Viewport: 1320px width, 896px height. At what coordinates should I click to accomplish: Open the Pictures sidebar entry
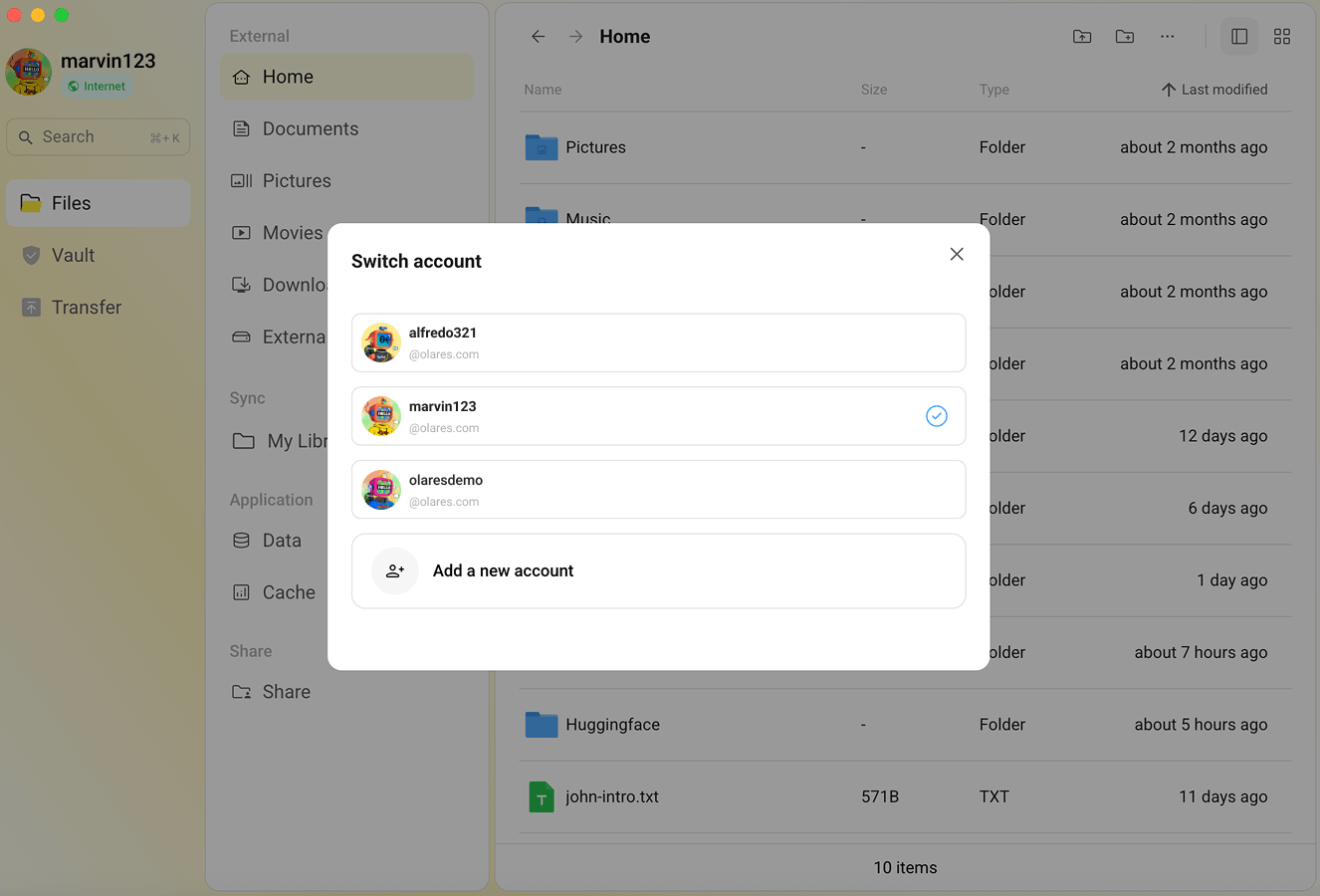coord(297,180)
